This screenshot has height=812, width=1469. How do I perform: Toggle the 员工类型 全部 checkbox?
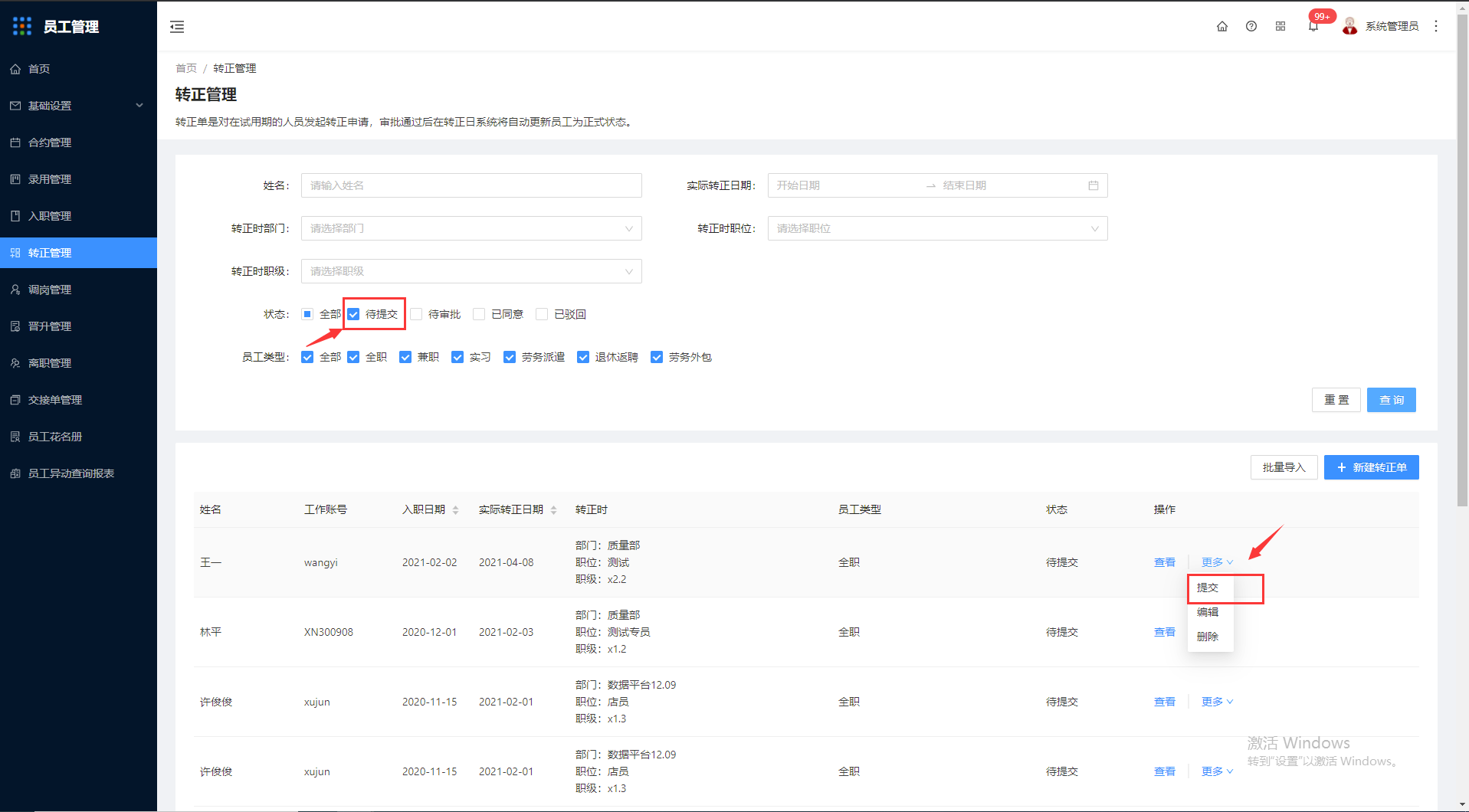(307, 357)
